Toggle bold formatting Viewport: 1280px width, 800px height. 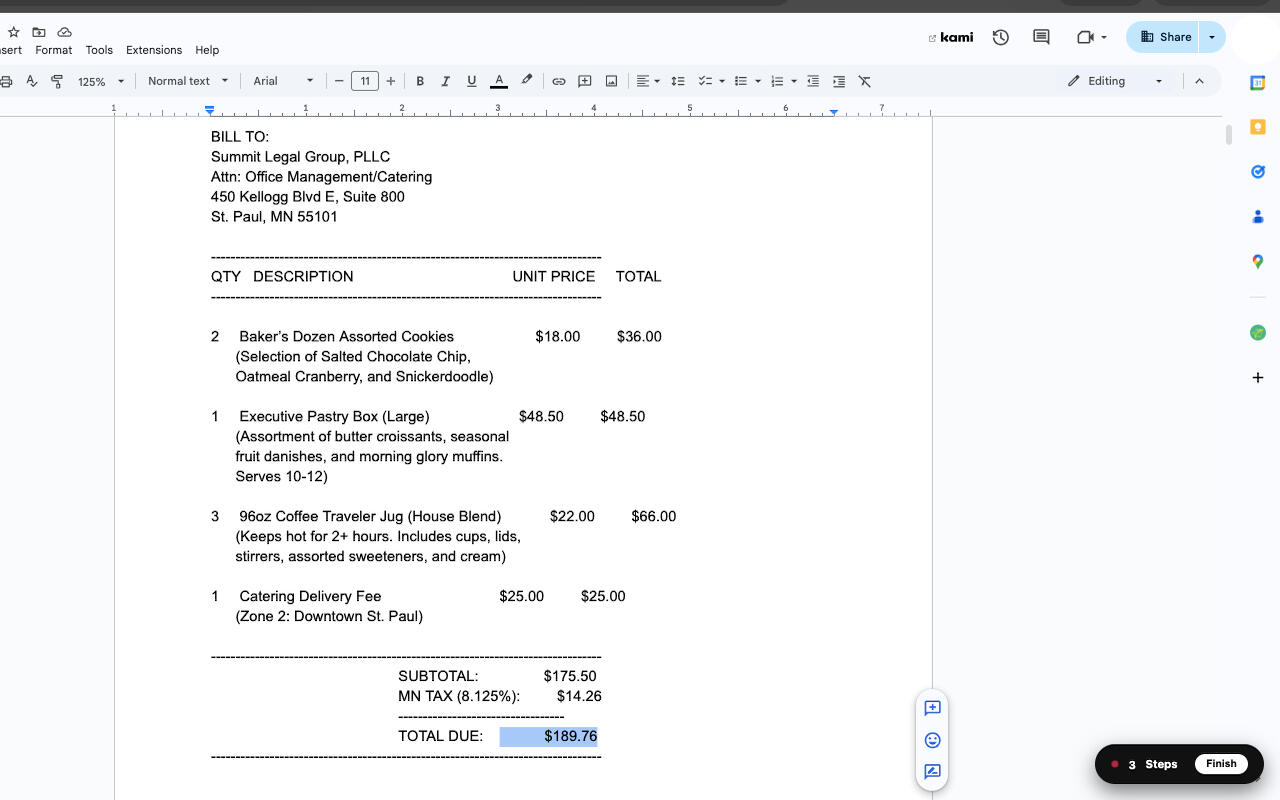coord(420,81)
